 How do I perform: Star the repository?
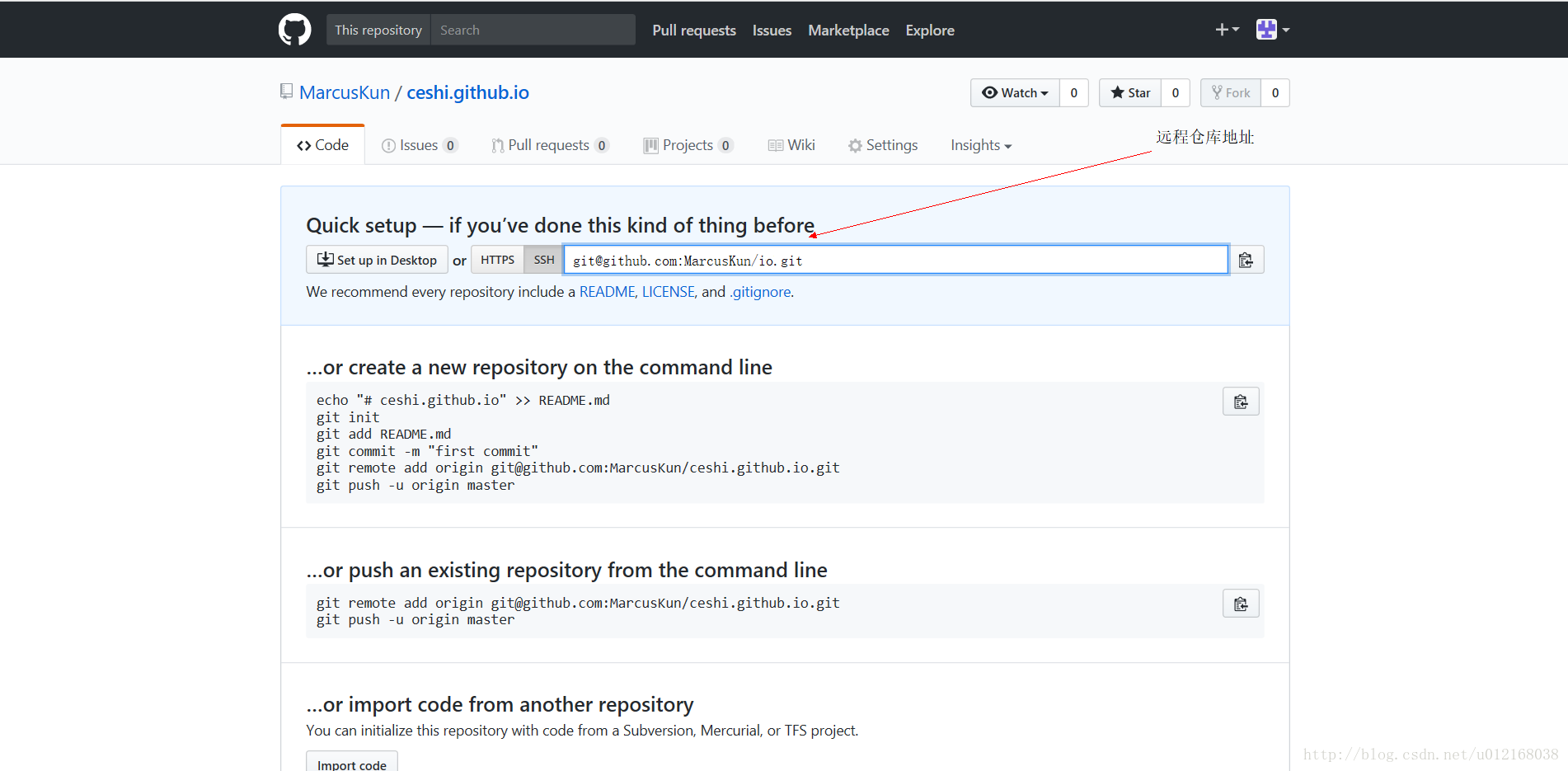coord(1130,93)
